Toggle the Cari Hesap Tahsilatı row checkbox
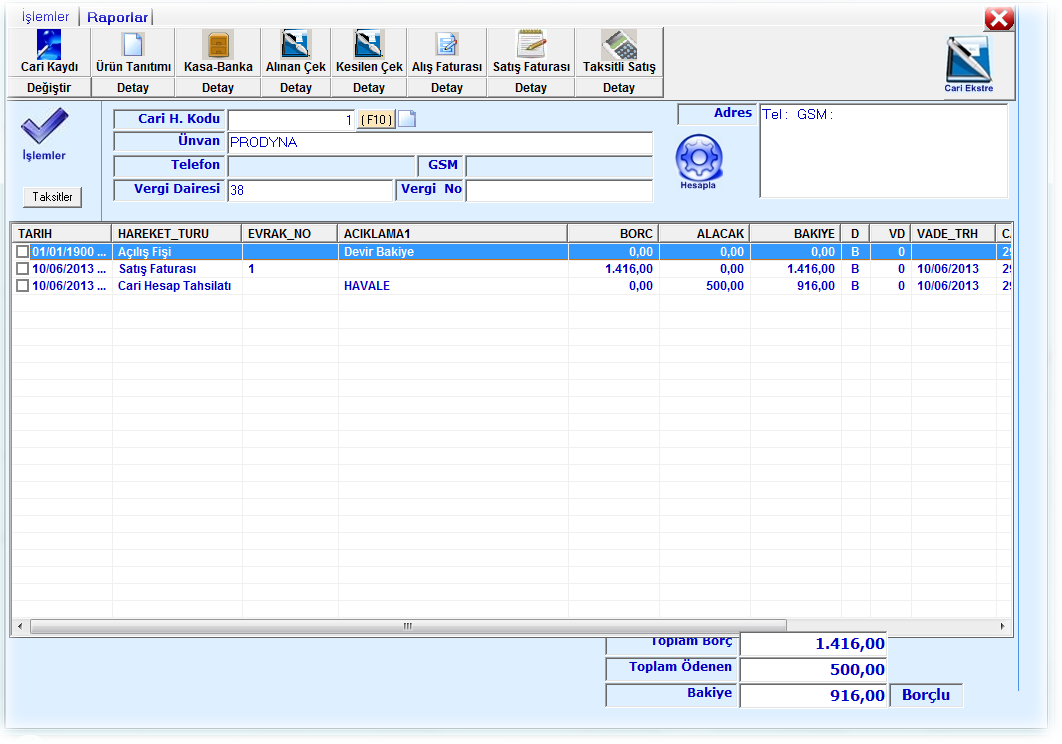 [23, 286]
